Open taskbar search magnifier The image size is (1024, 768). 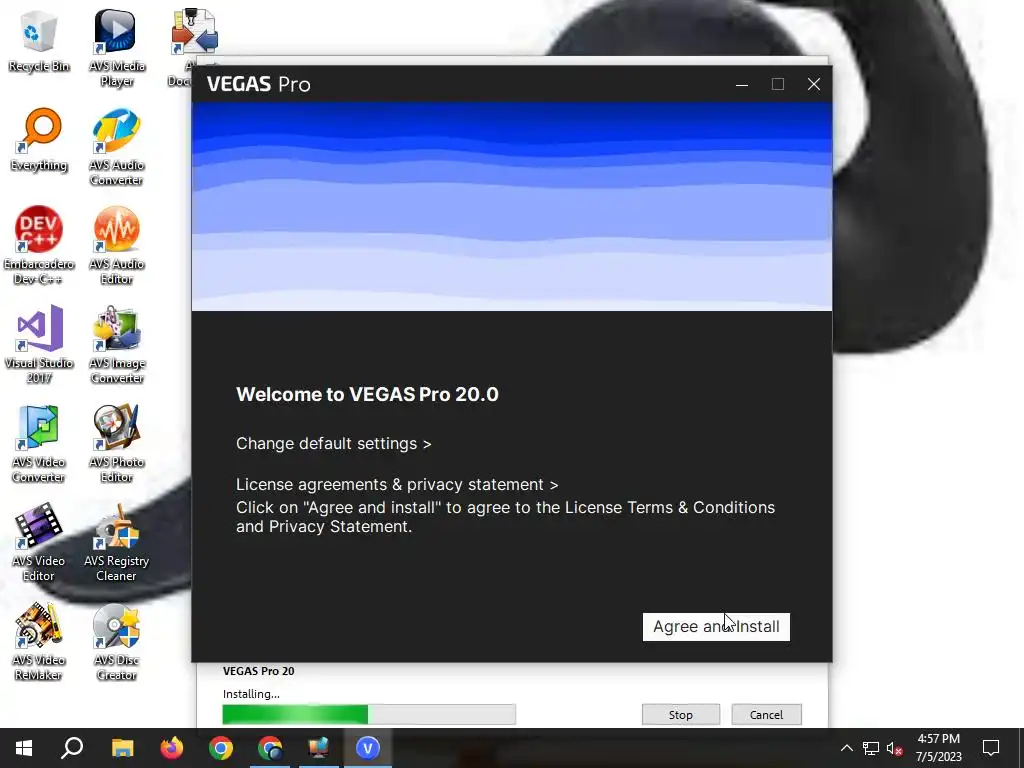tap(72, 748)
